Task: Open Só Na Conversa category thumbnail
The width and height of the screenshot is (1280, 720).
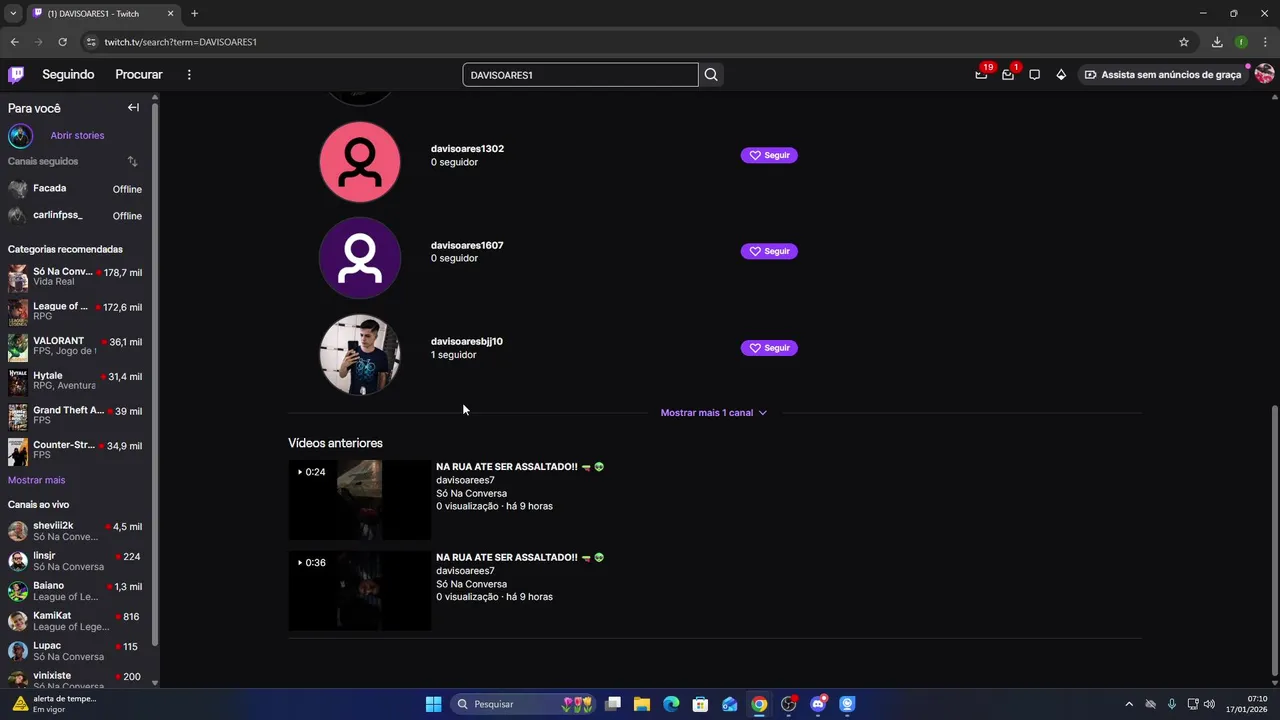Action: (18, 277)
